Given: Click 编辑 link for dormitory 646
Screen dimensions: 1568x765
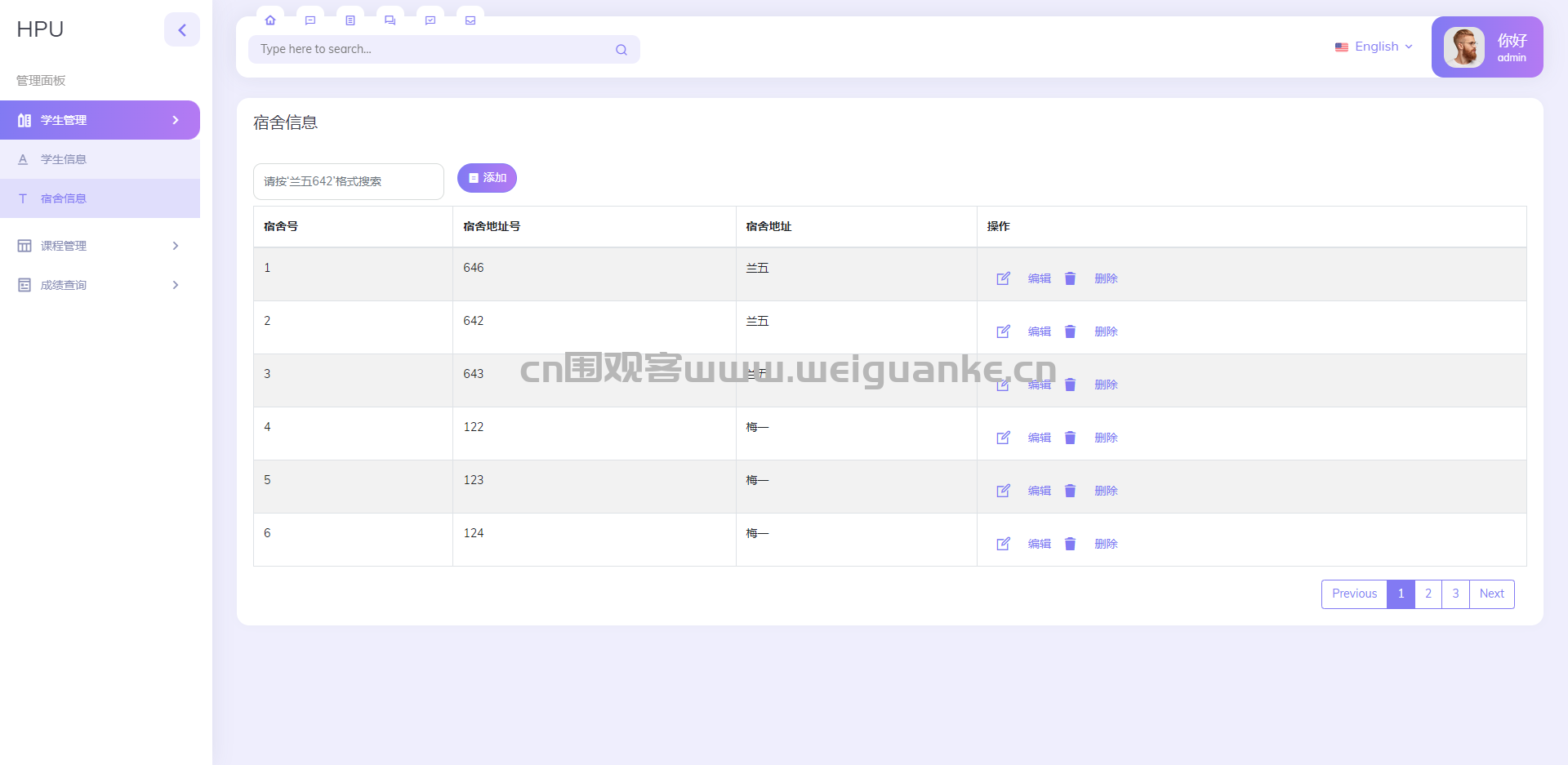Looking at the screenshot, I should pos(1040,278).
